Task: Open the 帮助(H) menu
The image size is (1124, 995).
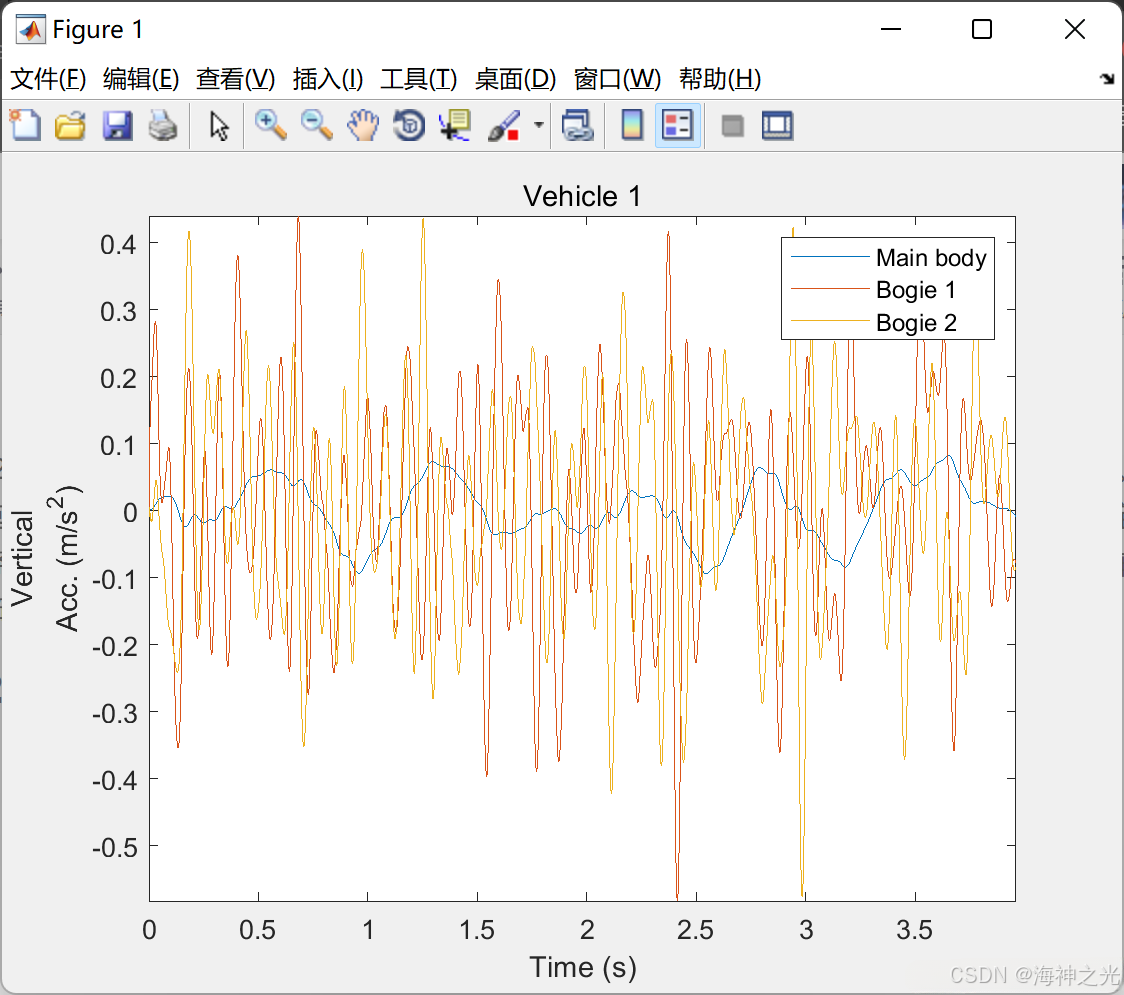Action: pyautogui.click(x=720, y=78)
